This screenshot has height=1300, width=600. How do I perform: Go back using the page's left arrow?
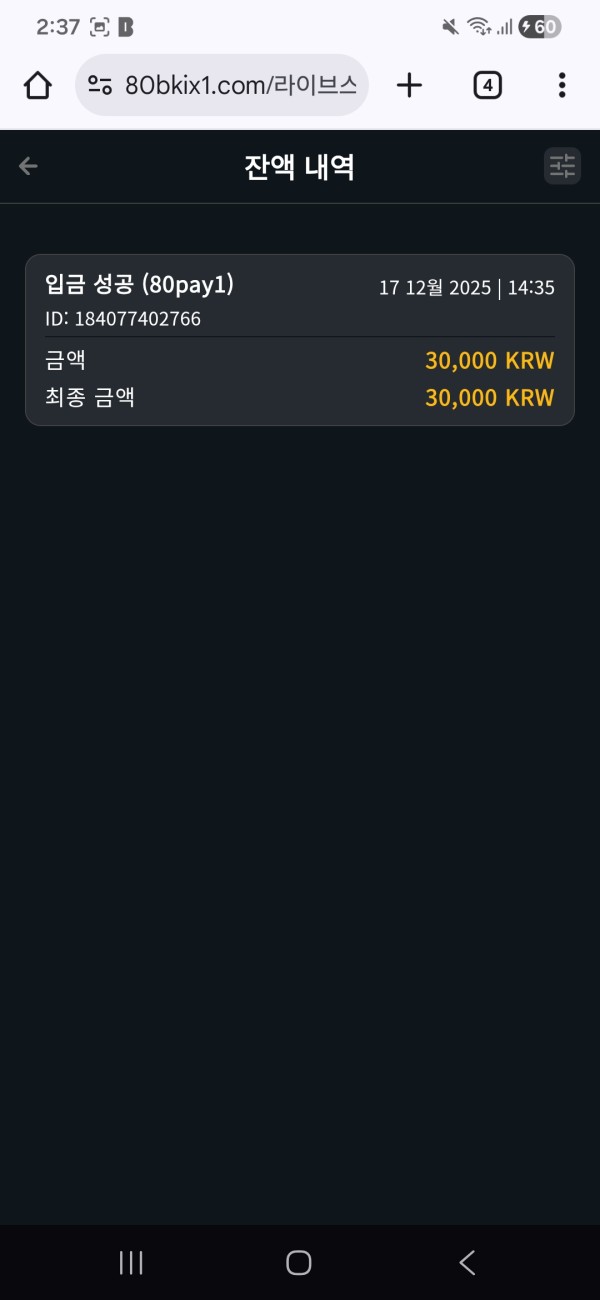(28, 166)
